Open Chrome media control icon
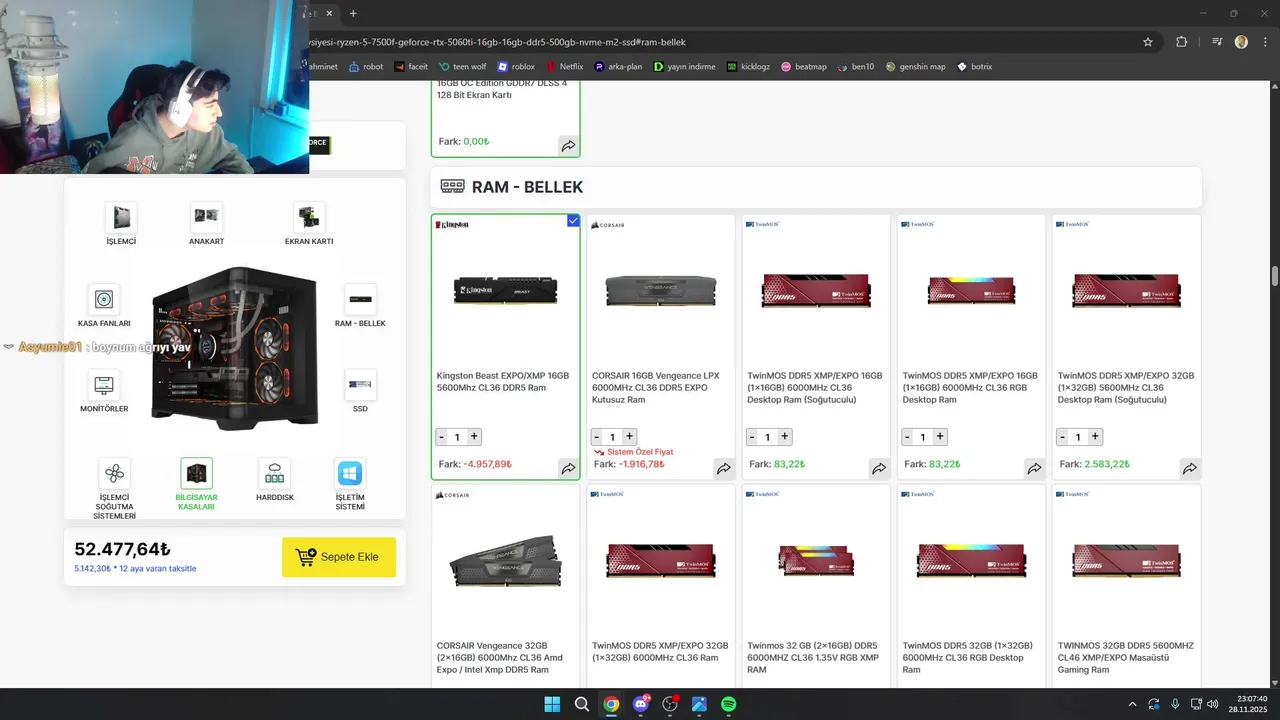The image size is (1280, 720). (x=1216, y=42)
